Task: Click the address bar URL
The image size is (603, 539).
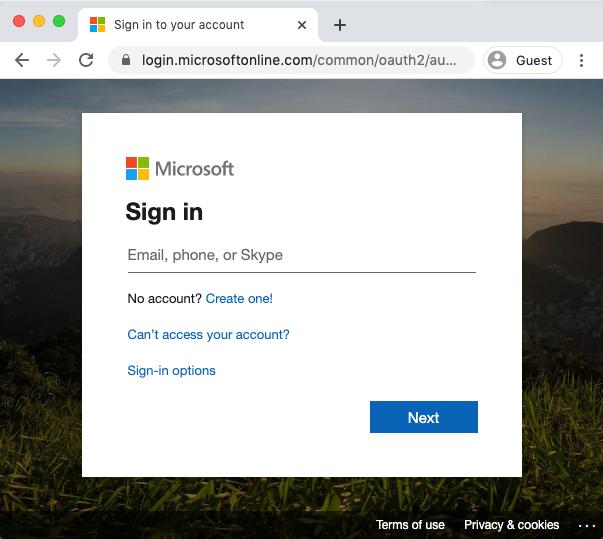Action: pos(300,60)
